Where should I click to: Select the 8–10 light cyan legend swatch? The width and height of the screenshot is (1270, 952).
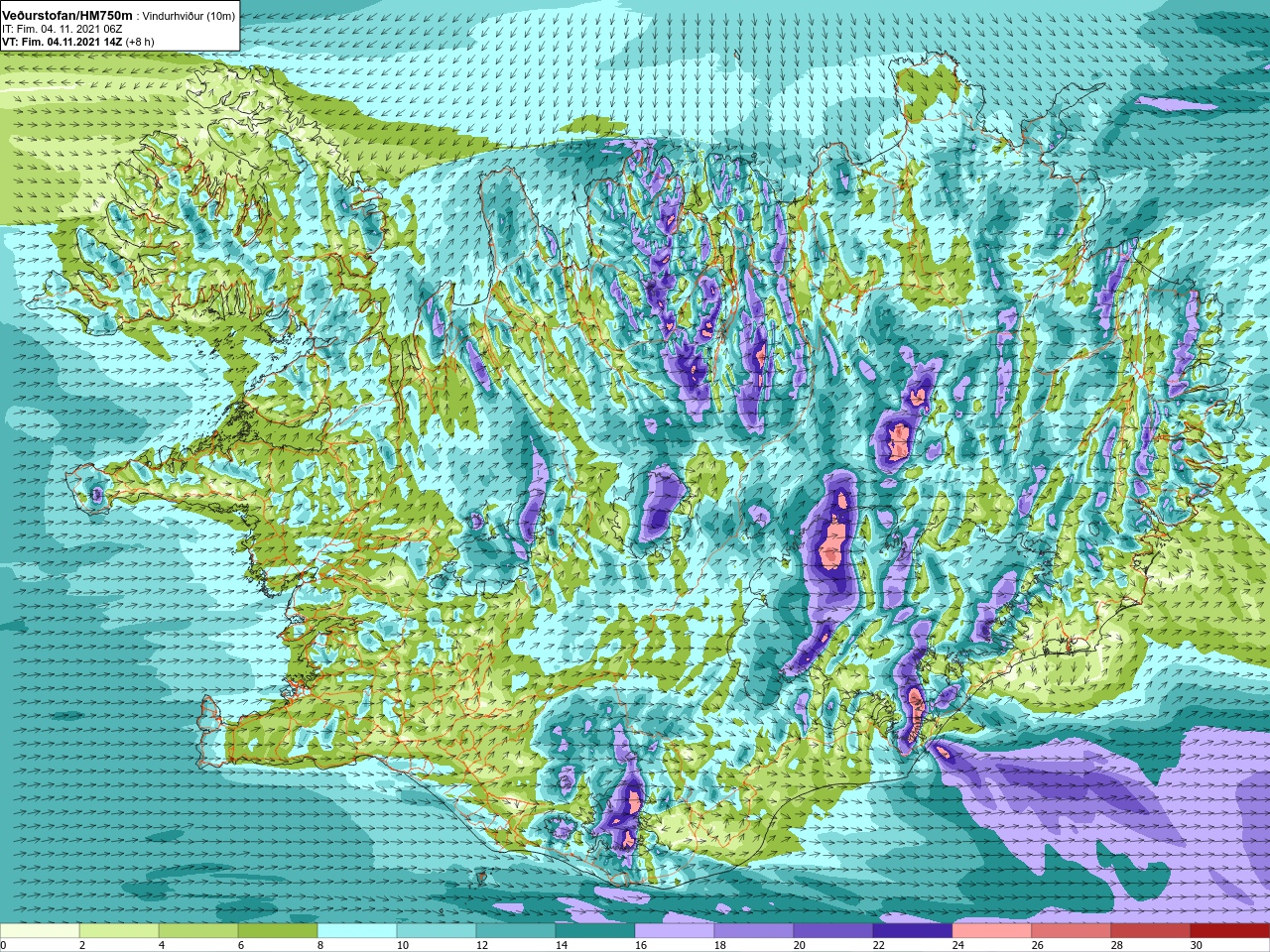(x=357, y=931)
